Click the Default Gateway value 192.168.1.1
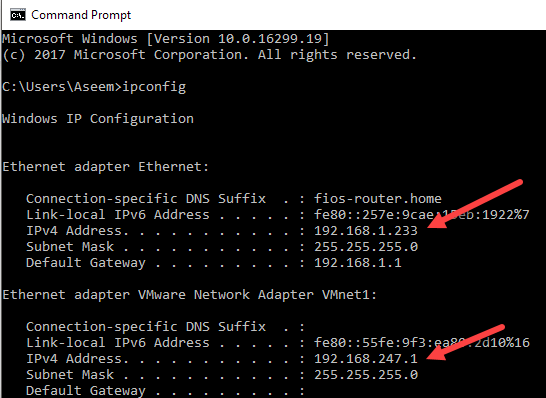 pyautogui.click(x=358, y=263)
